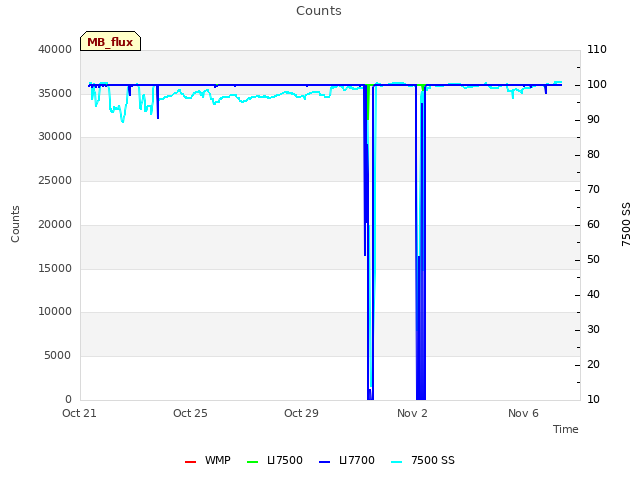This screenshot has width=640, height=480.
Task: Click the red WMP legend swatch
Action: [x=190, y=462]
